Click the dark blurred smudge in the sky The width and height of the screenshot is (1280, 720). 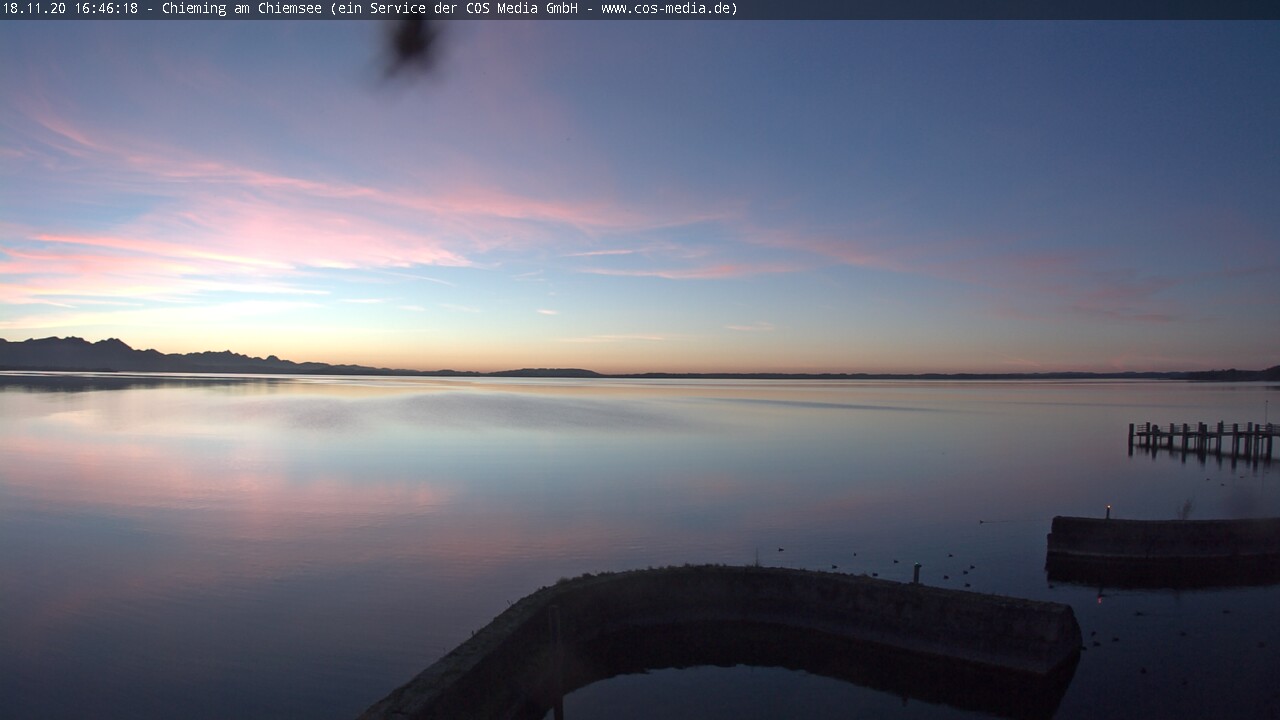(x=410, y=44)
